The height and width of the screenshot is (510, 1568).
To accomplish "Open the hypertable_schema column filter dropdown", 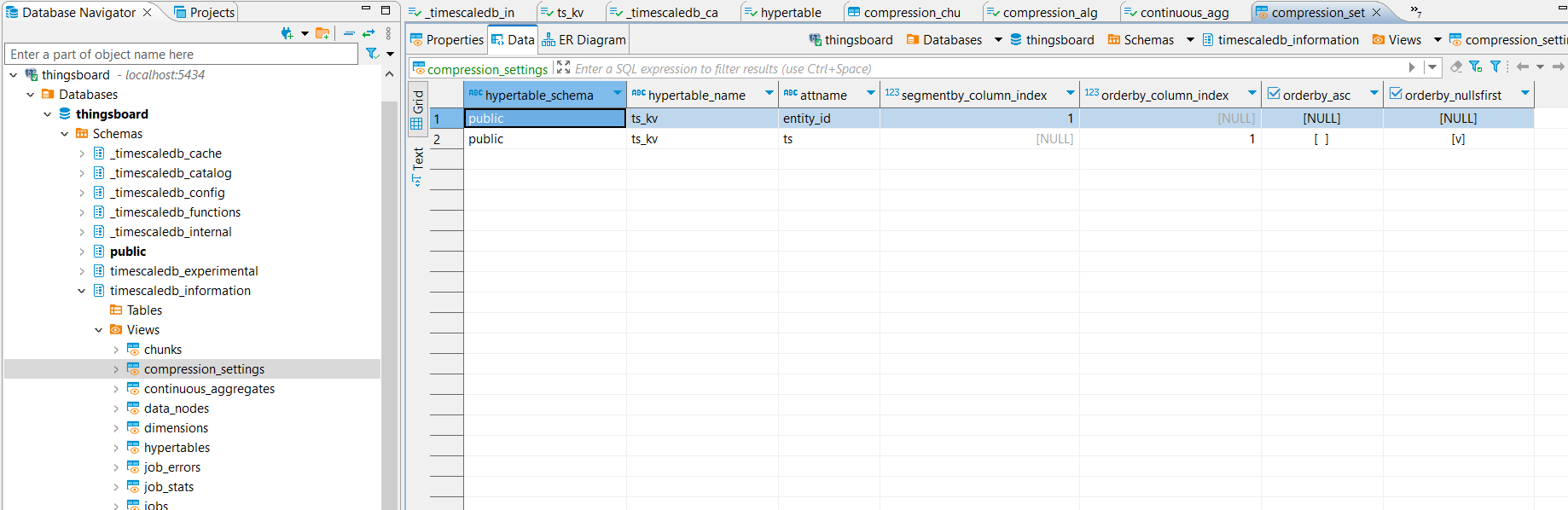I will click(617, 94).
